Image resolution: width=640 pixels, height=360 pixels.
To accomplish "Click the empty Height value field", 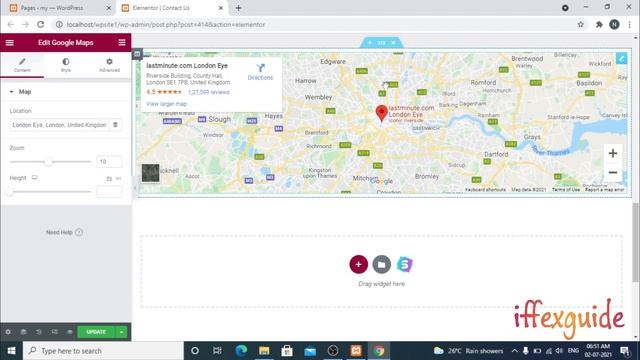I will [109, 191].
